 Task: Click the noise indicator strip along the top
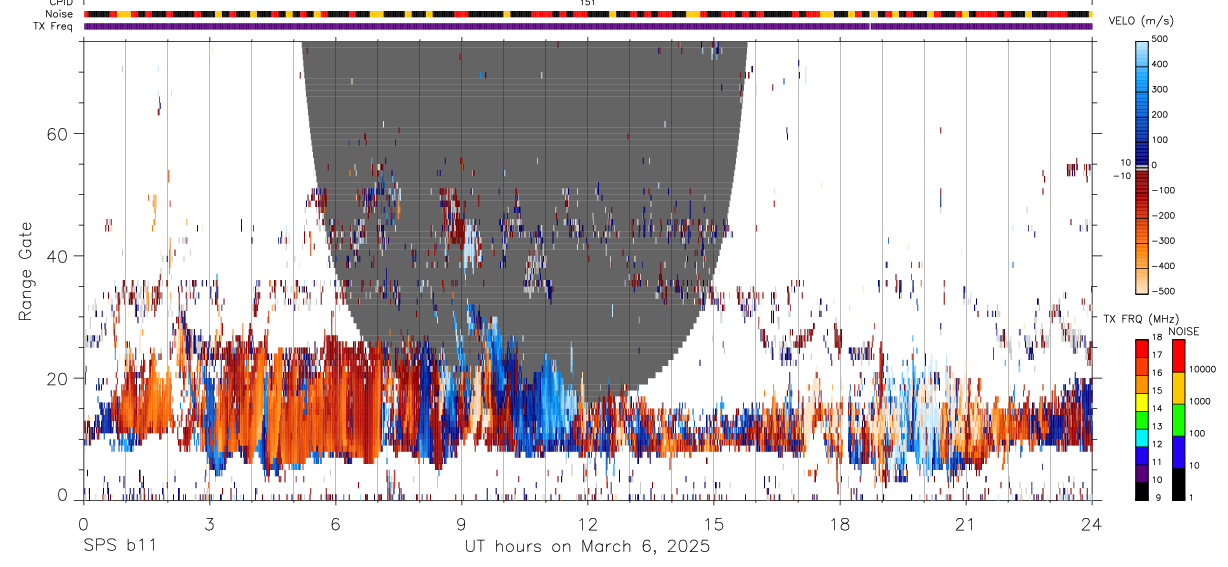(x=588, y=14)
